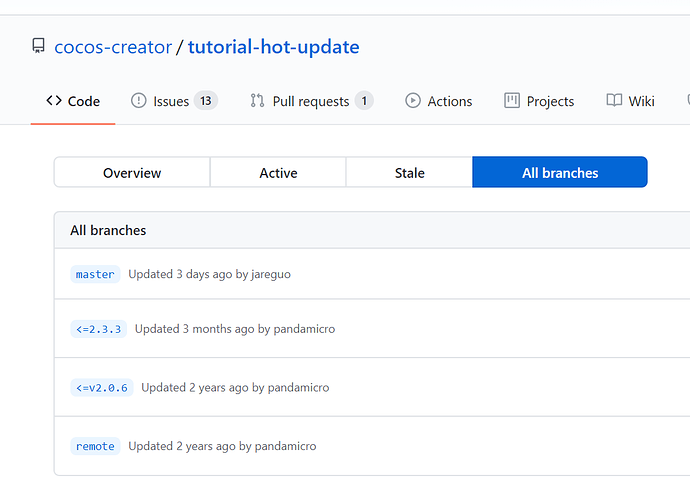Select the Stale branches filter
The height and width of the screenshot is (495, 690).
(409, 173)
